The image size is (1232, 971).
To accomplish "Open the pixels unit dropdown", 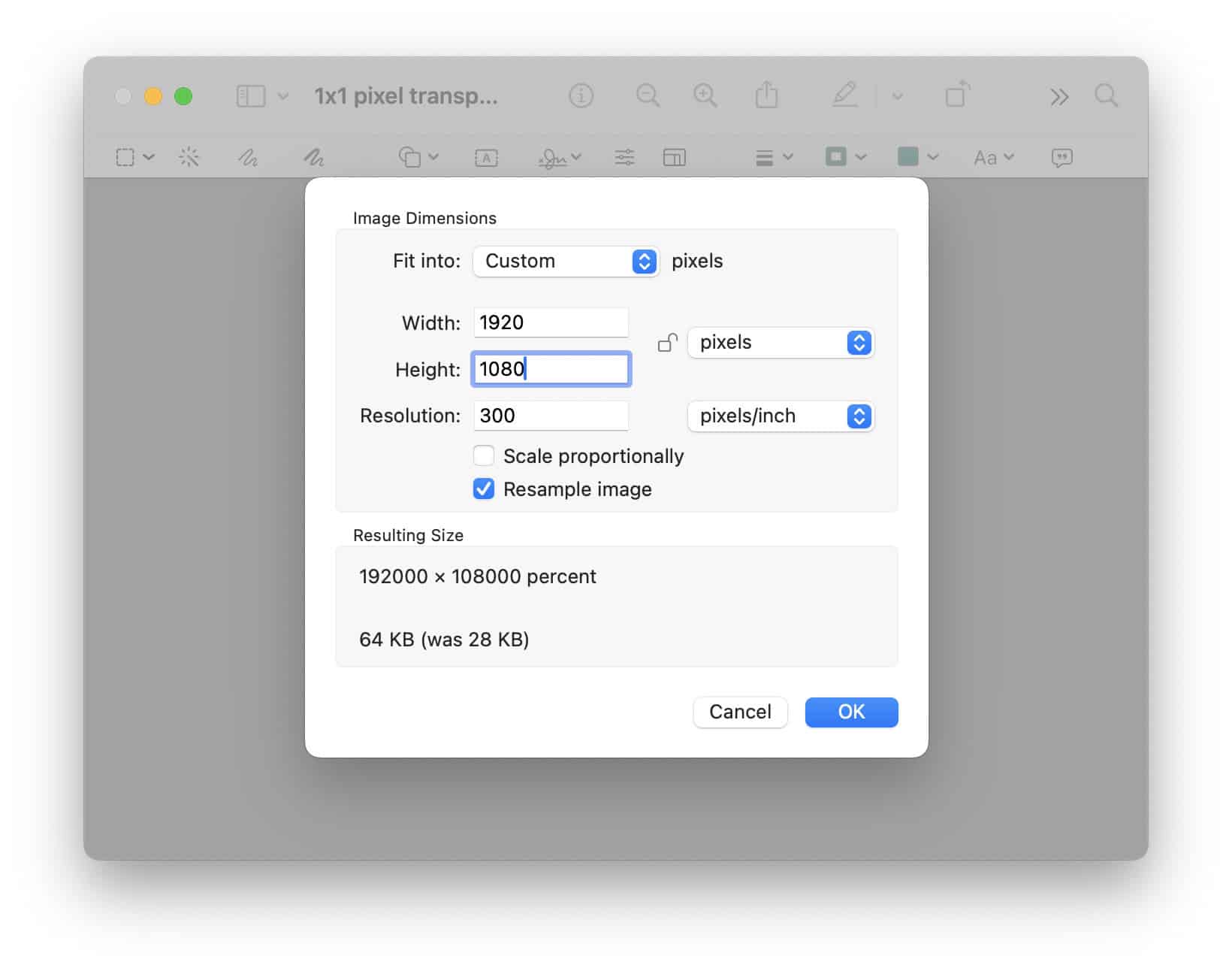I will (781, 343).
